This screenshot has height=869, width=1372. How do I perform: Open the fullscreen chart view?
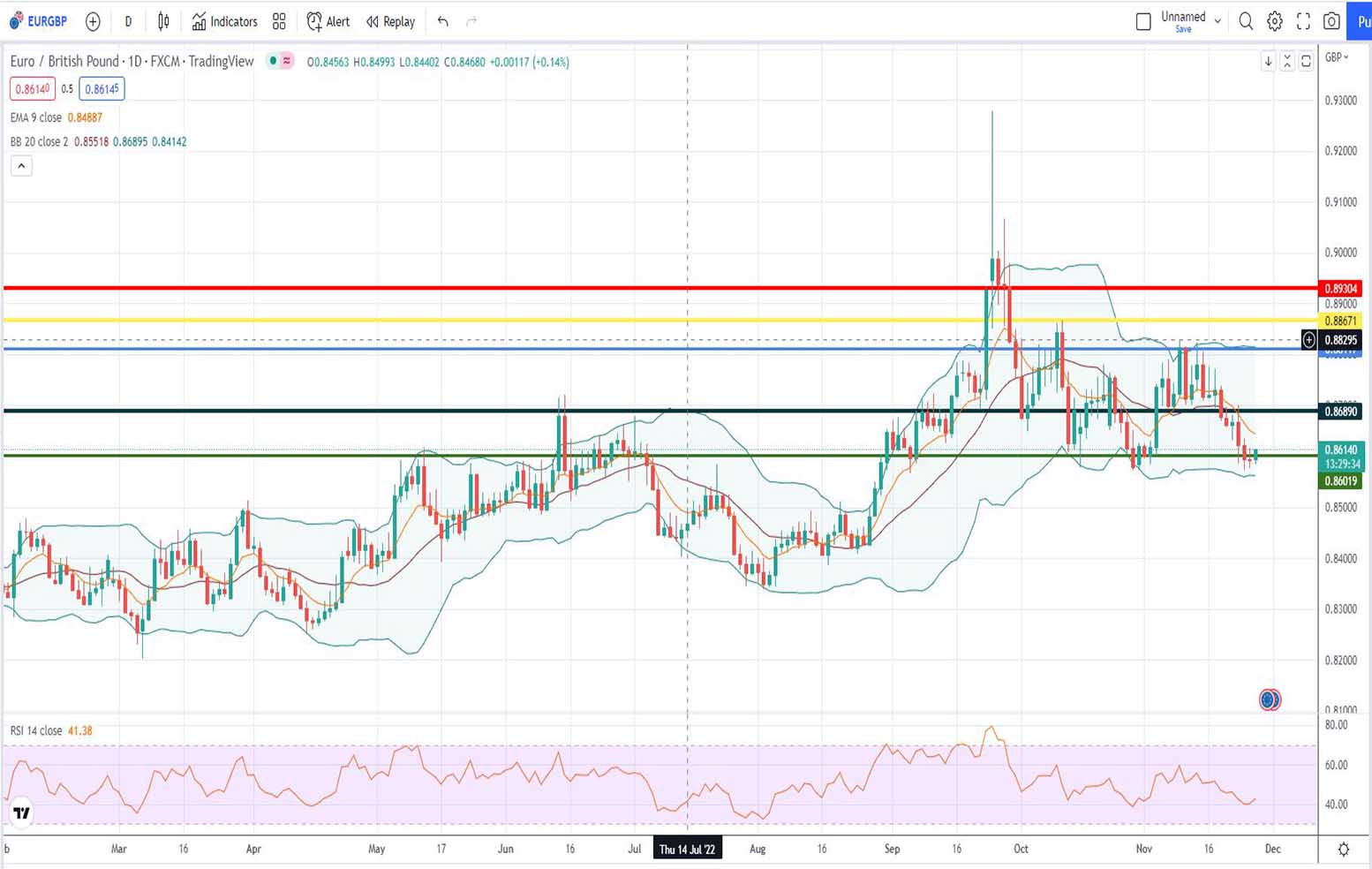pyautogui.click(x=1303, y=21)
